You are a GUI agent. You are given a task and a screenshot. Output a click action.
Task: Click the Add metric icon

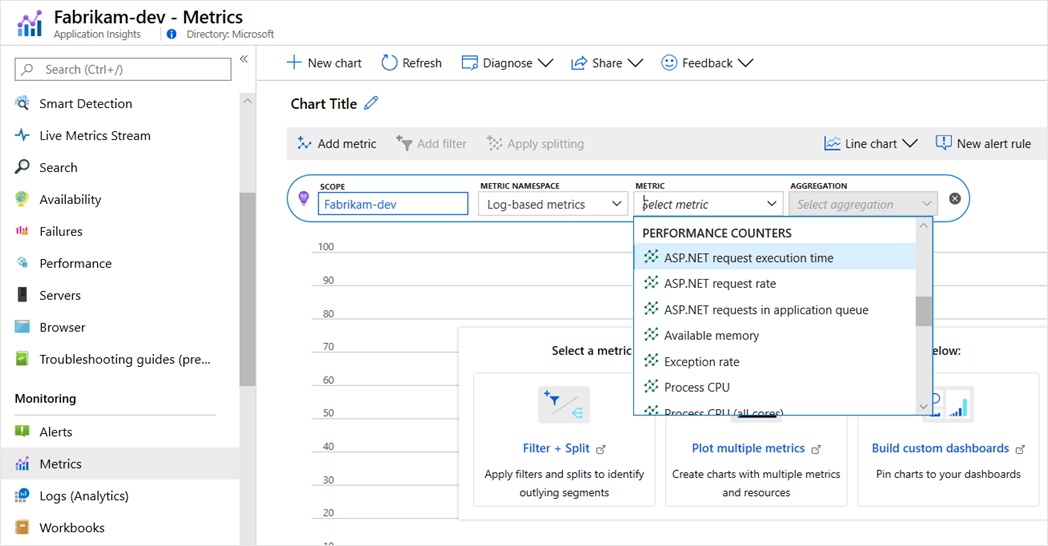pyautogui.click(x=305, y=143)
